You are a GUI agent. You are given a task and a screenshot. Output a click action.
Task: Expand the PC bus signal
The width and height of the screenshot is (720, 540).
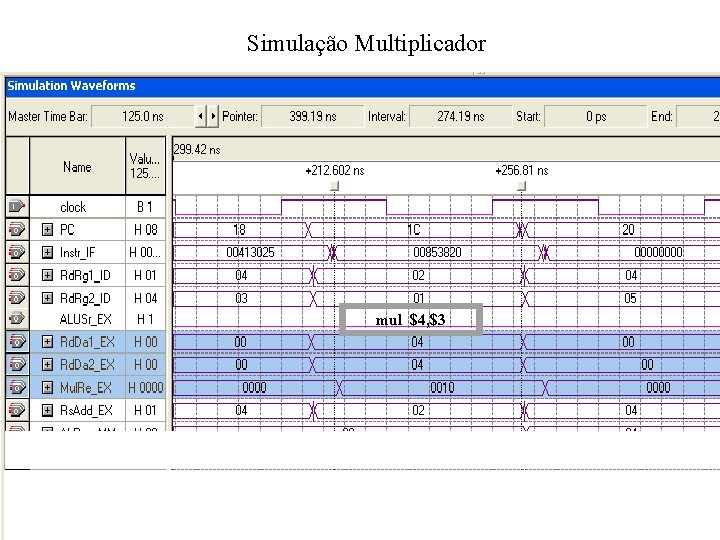tap(47, 229)
